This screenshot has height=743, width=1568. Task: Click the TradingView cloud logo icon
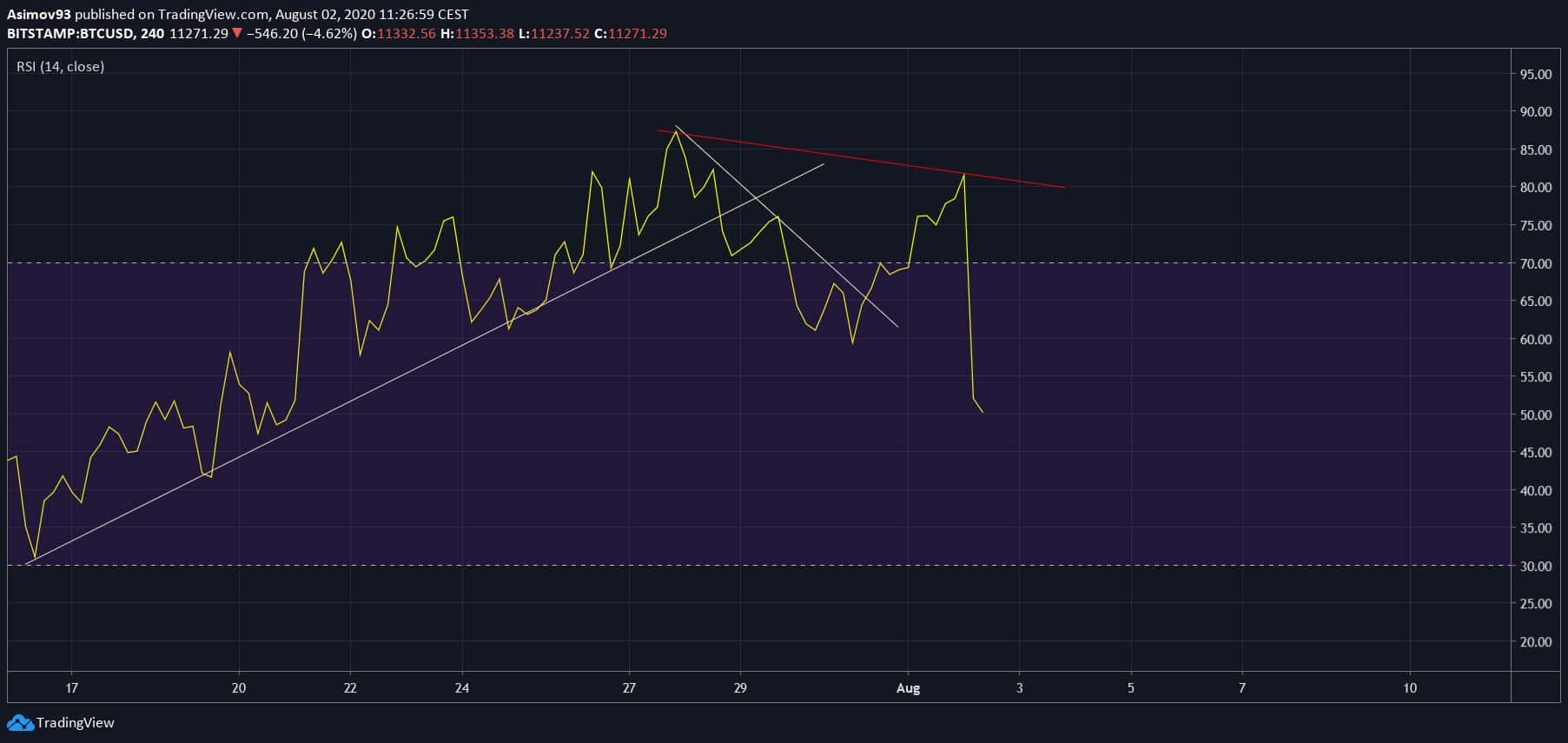[x=20, y=723]
